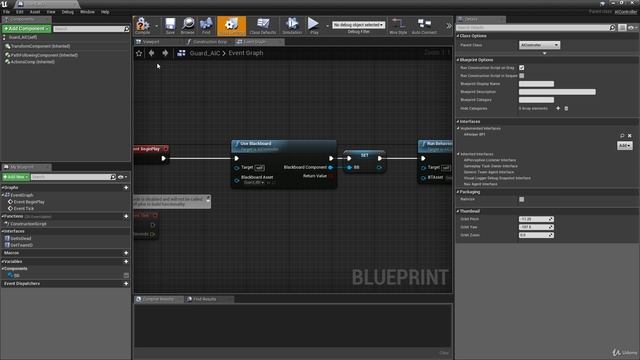
Task: Open the Help menu
Action: (105, 12)
